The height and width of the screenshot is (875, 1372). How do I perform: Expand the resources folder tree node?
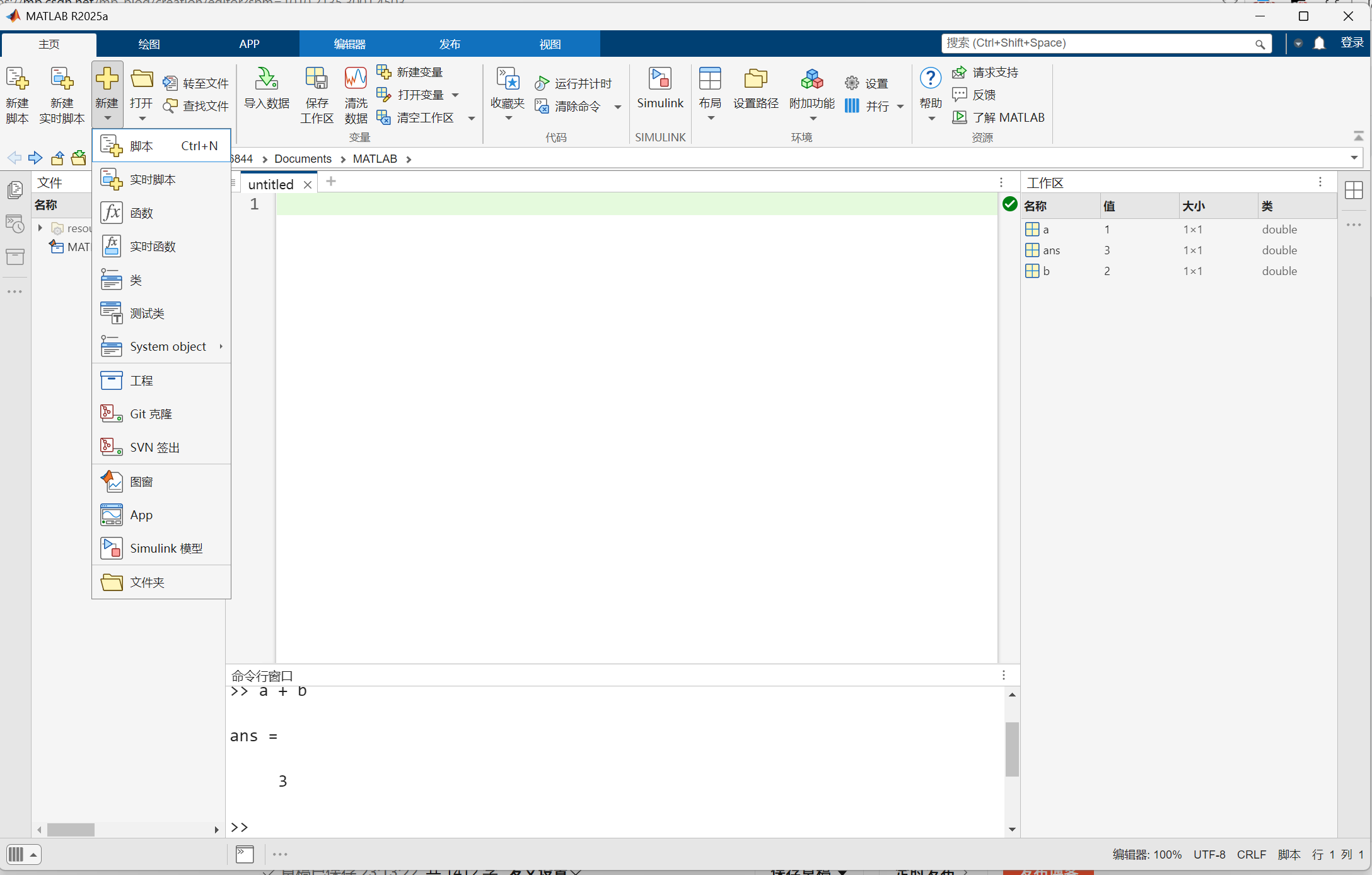[40, 228]
